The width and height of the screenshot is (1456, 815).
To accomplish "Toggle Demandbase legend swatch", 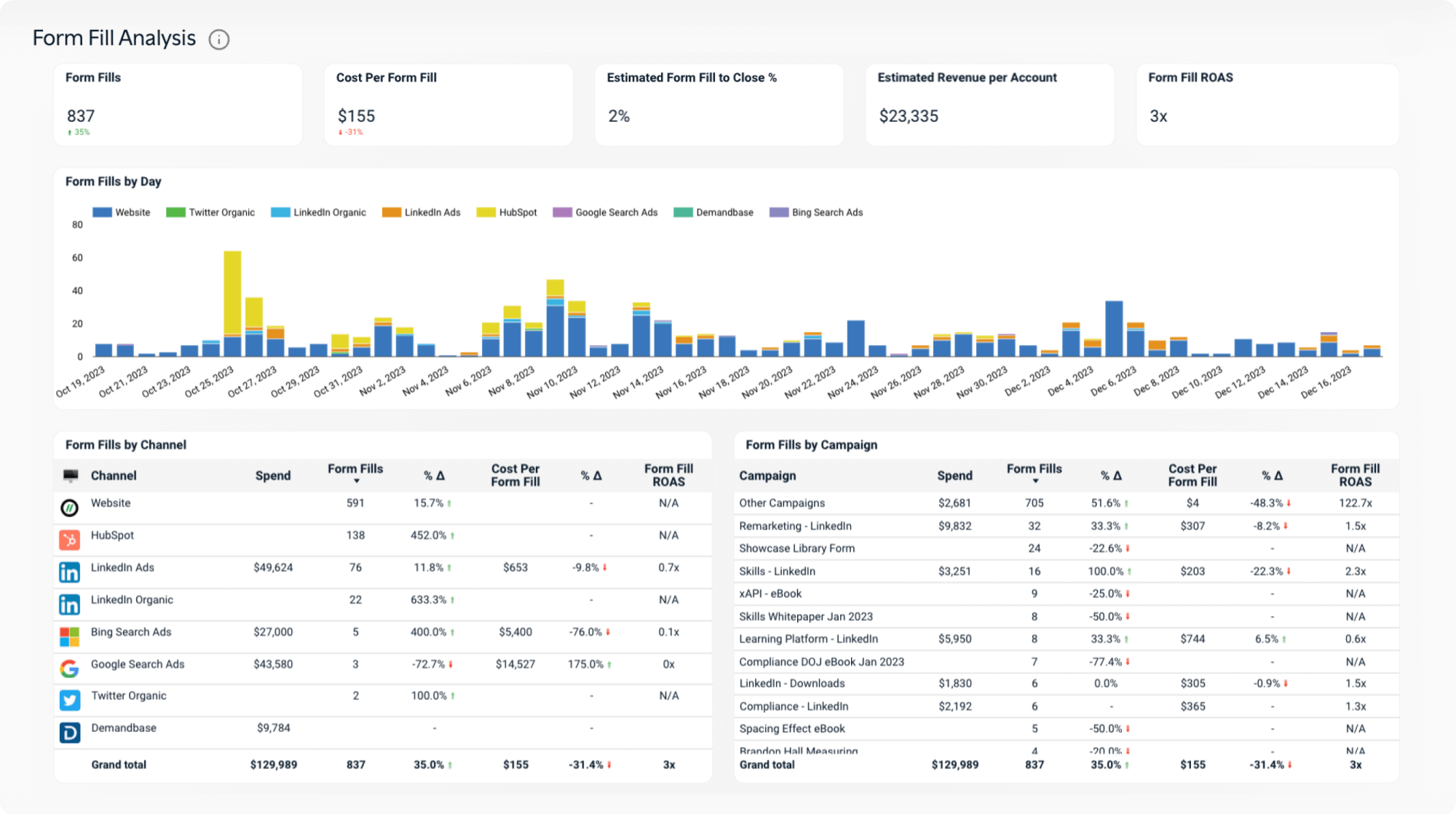I will (x=683, y=213).
